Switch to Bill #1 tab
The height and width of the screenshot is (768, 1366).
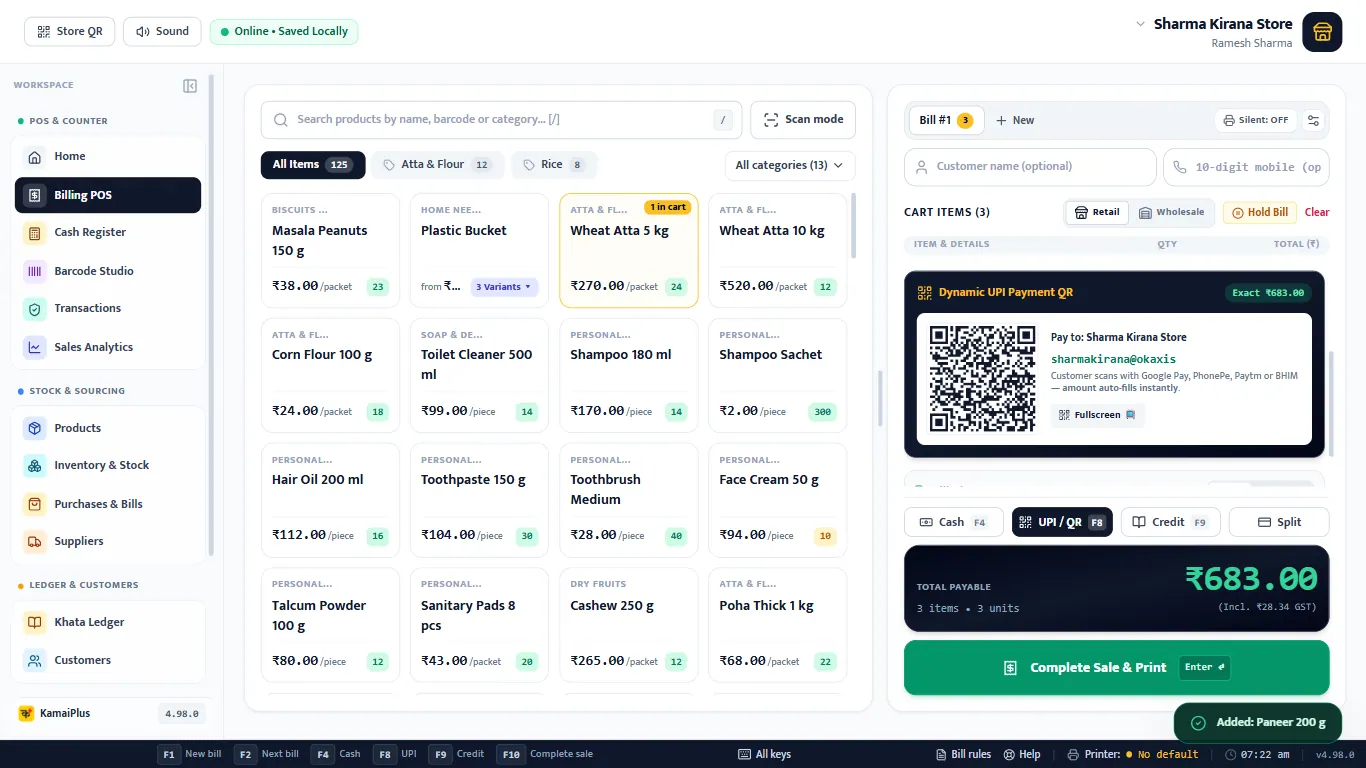pos(945,120)
